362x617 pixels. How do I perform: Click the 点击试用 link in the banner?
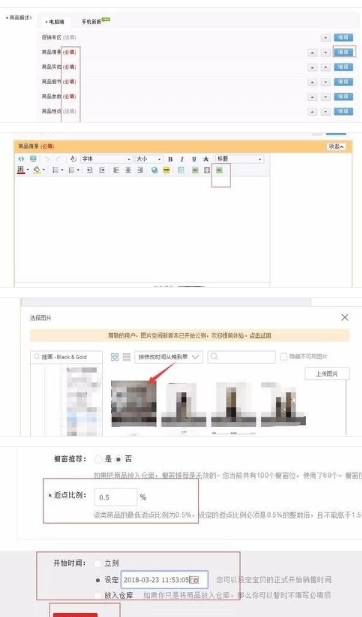tap(260, 336)
